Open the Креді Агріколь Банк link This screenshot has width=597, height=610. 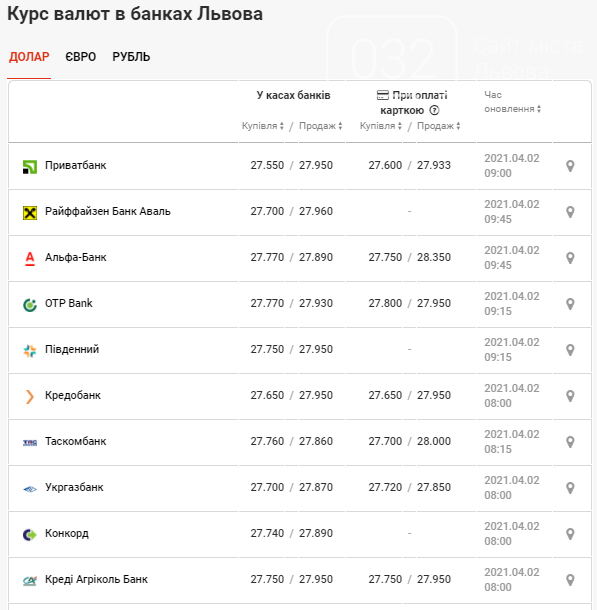(x=96, y=579)
